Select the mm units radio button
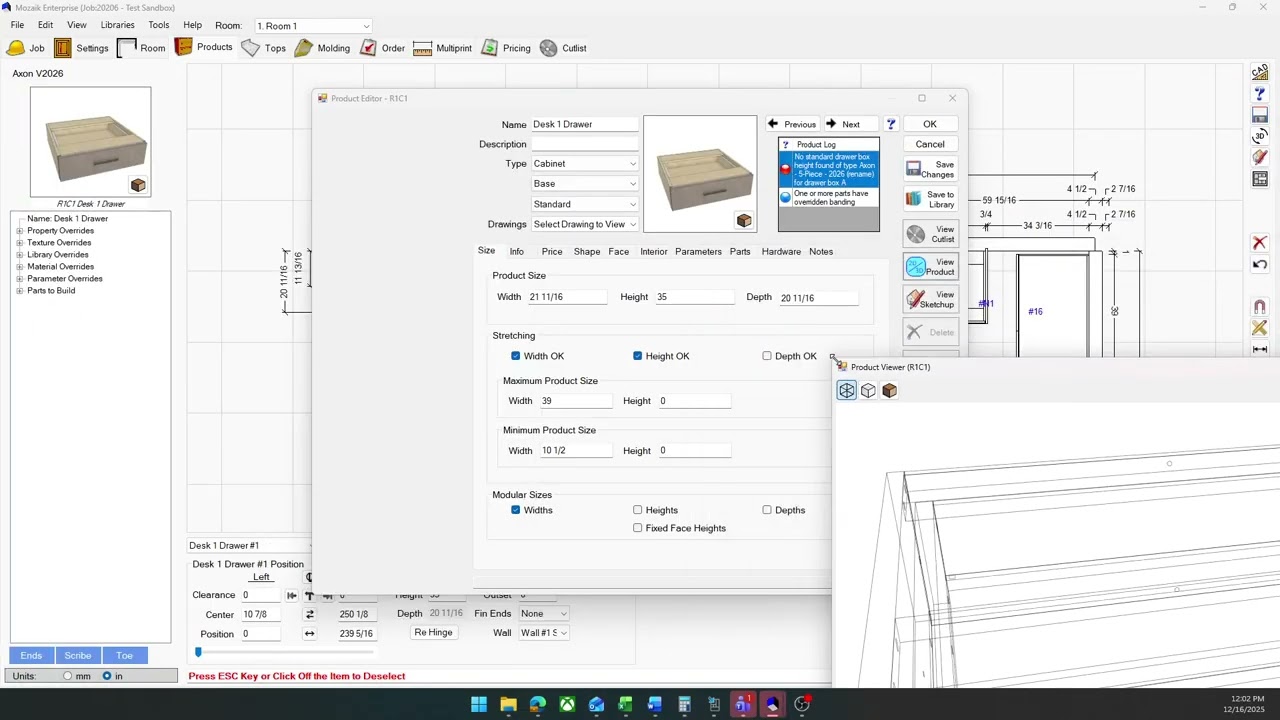The width and height of the screenshot is (1280, 720). click(68, 676)
